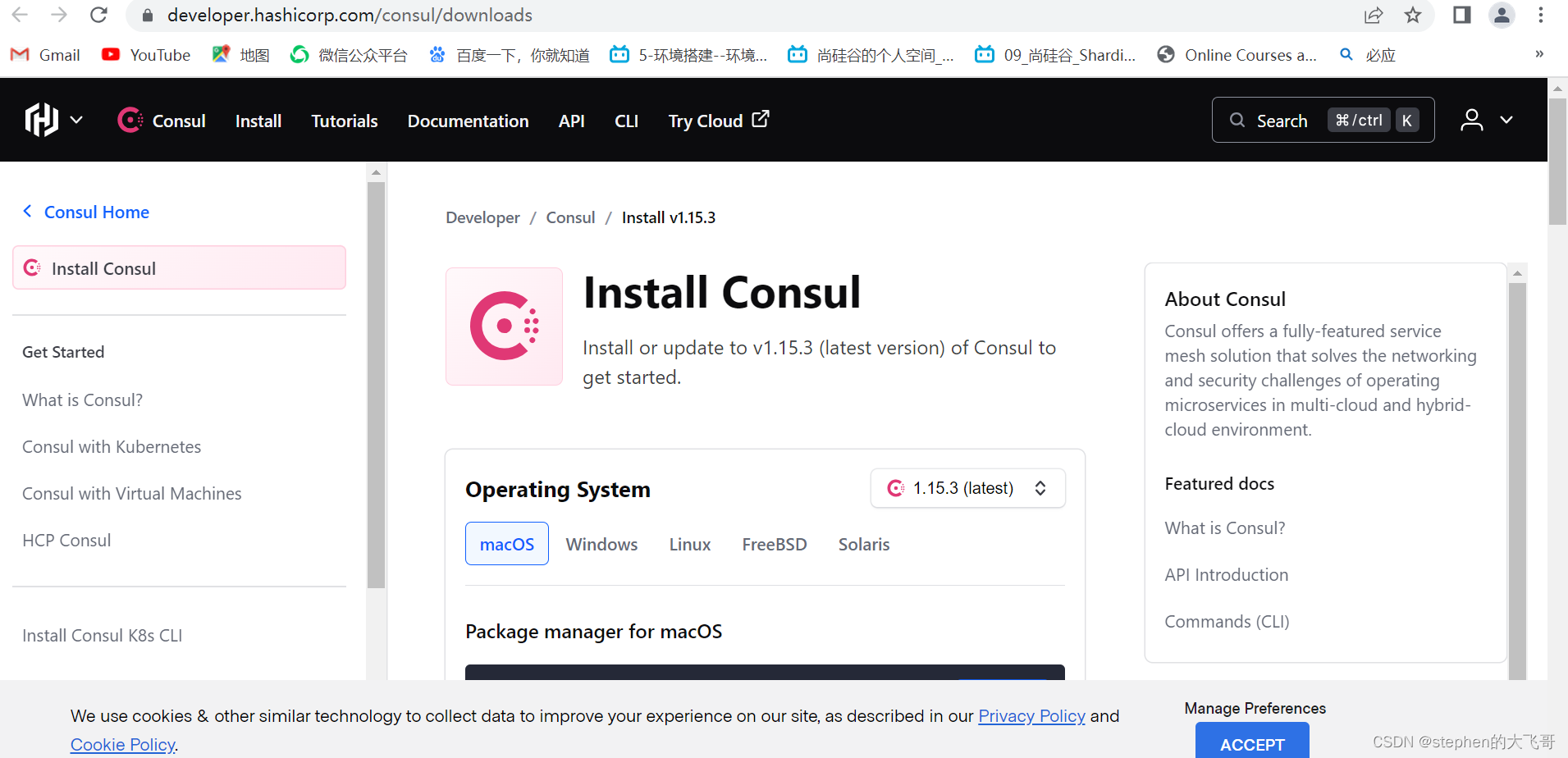This screenshot has width=1568, height=758.
Task: Open the Chrome three-dot menu
Action: [1541, 15]
